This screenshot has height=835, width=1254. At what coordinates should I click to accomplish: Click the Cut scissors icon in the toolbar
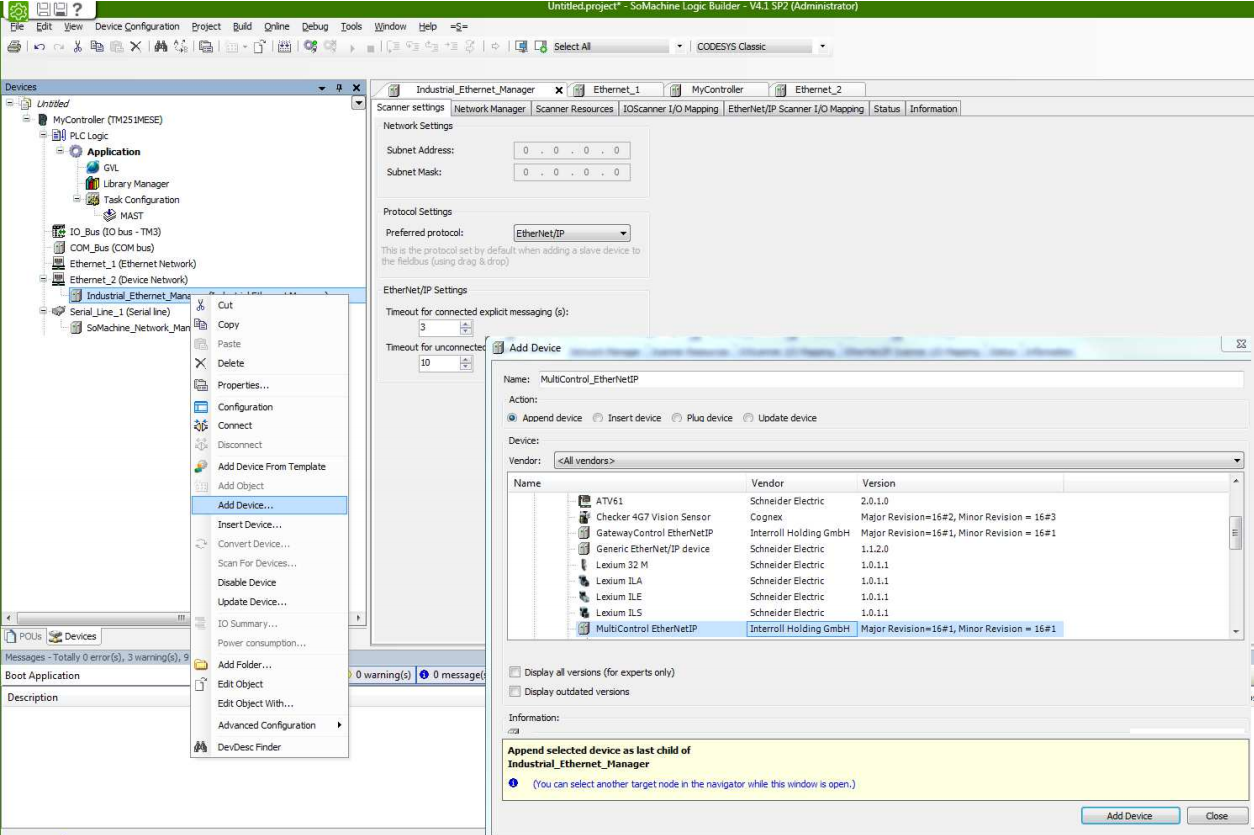pyautogui.click(x=78, y=47)
